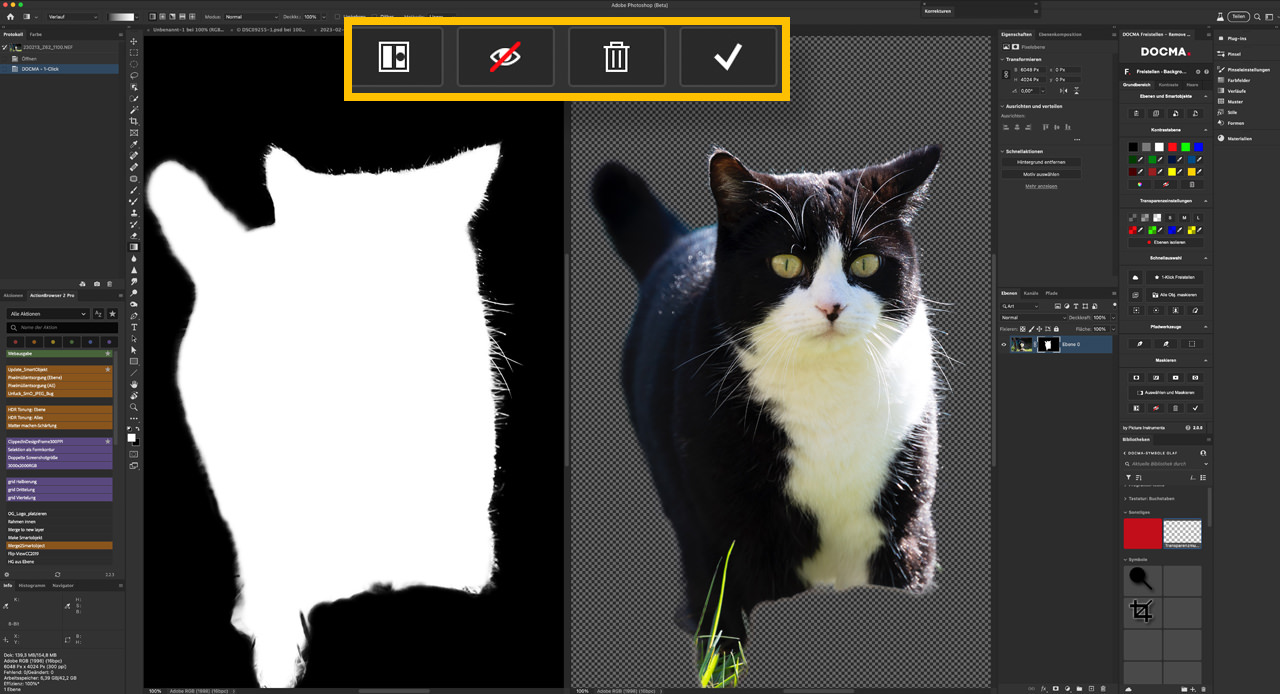Click the Hintergrund entfernen button
This screenshot has width=1280, height=694.
pos(1041,161)
